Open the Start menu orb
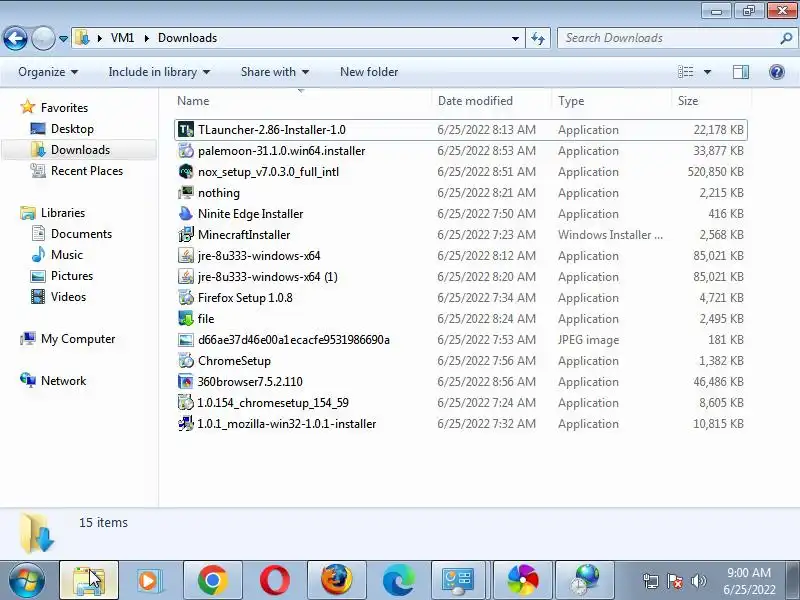Screen dimensions: 800x600 [x=27, y=581]
